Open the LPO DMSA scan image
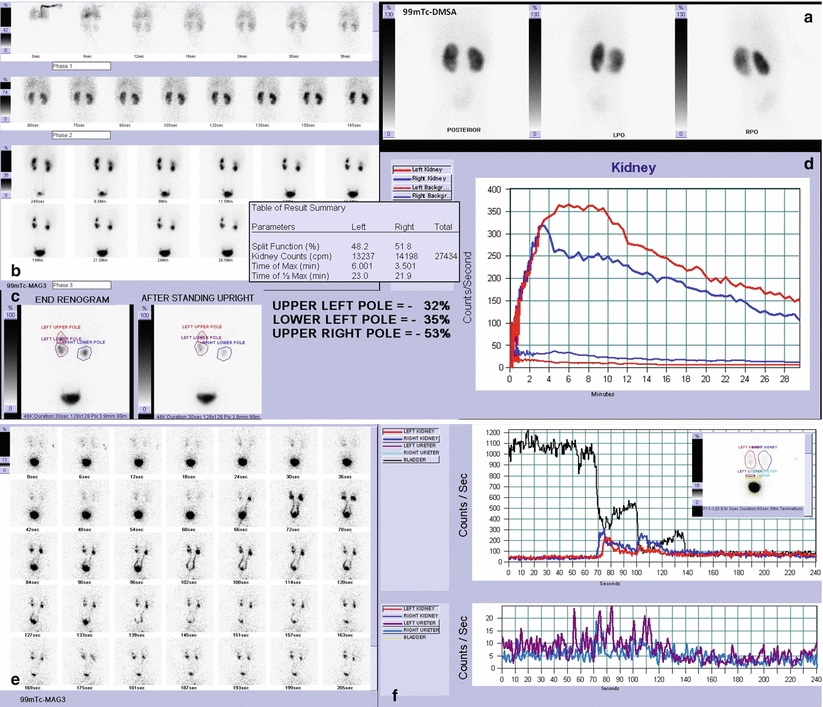The height and width of the screenshot is (707, 823). click(x=607, y=73)
